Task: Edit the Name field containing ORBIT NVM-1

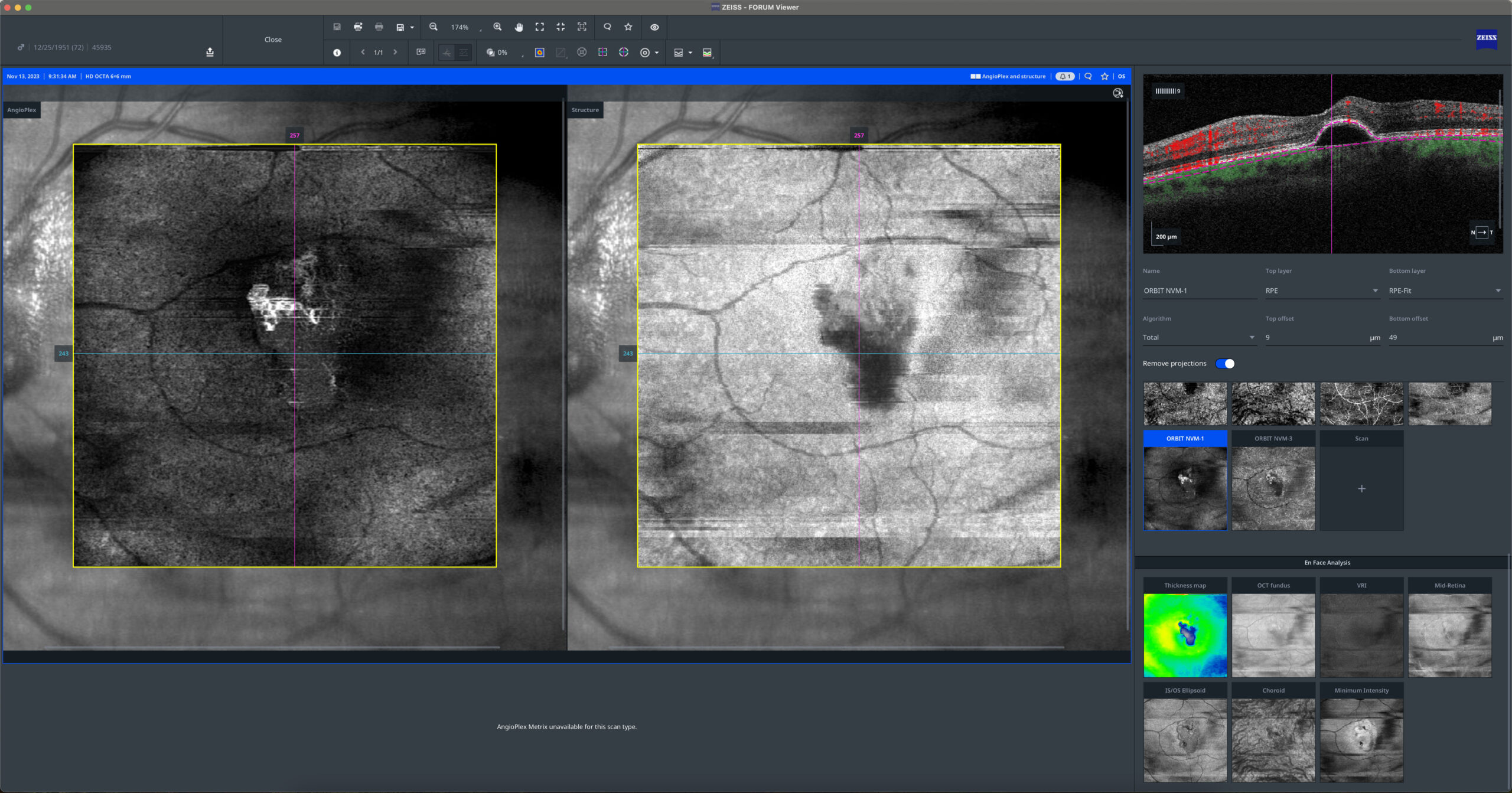Action: (1199, 291)
